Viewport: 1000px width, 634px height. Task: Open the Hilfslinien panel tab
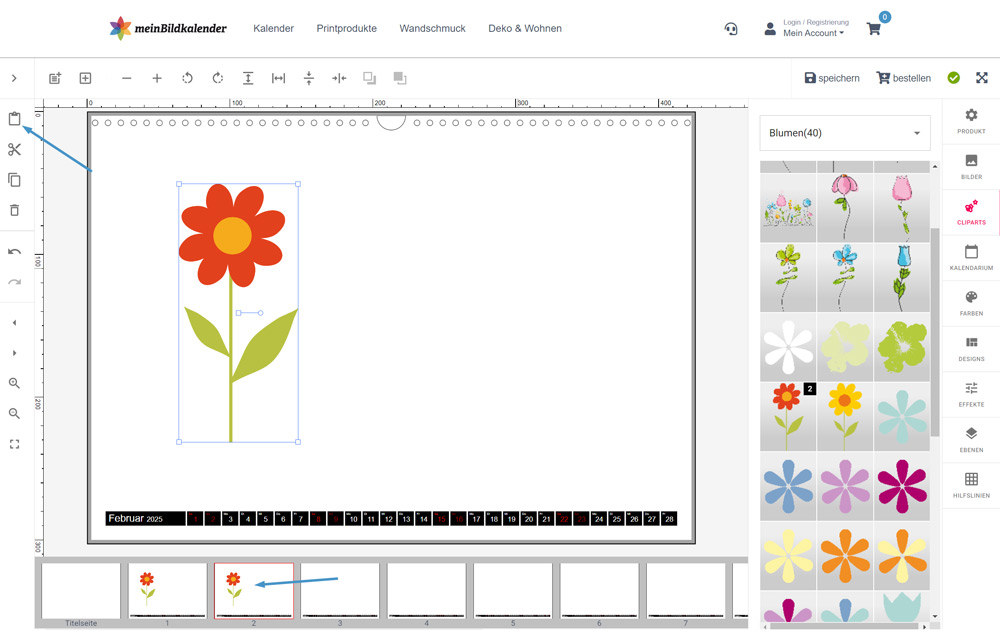tap(971, 486)
